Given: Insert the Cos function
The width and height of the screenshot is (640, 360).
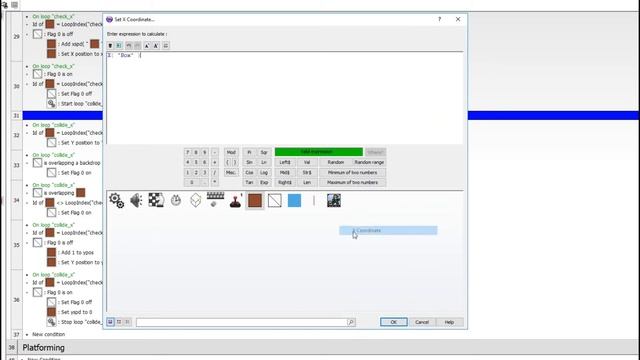Looking at the screenshot, I should [249, 173].
